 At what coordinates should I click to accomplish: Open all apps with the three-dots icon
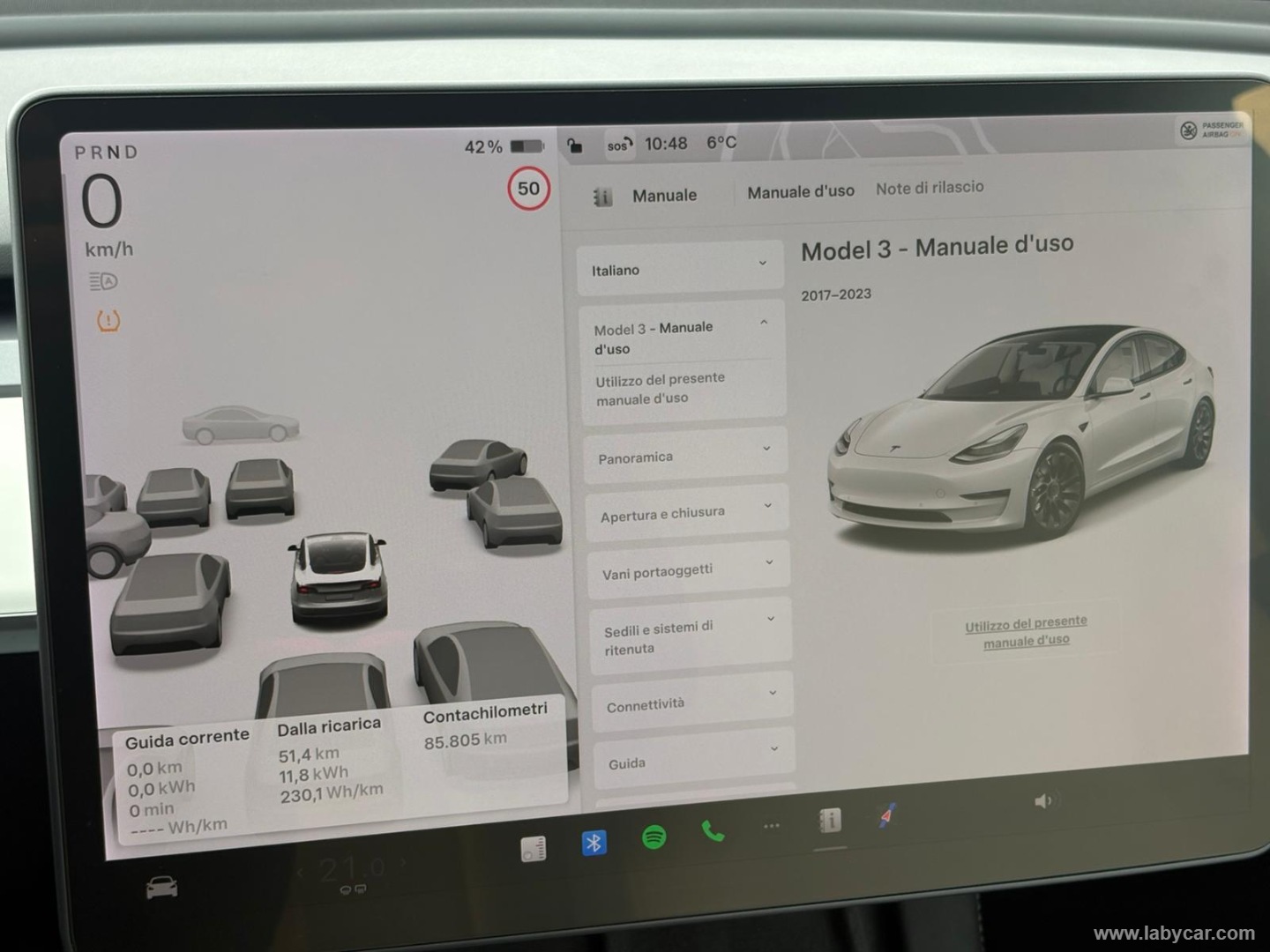coord(772,826)
